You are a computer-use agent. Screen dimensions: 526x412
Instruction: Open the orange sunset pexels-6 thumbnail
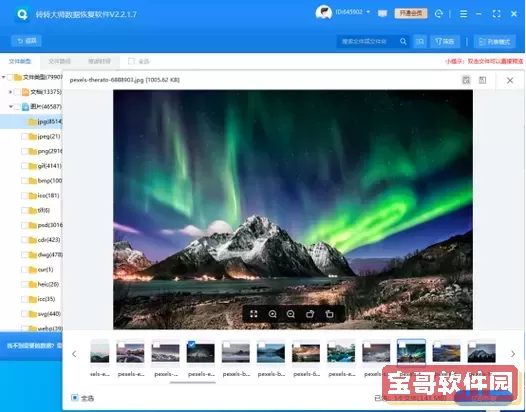[x=306, y=354]
